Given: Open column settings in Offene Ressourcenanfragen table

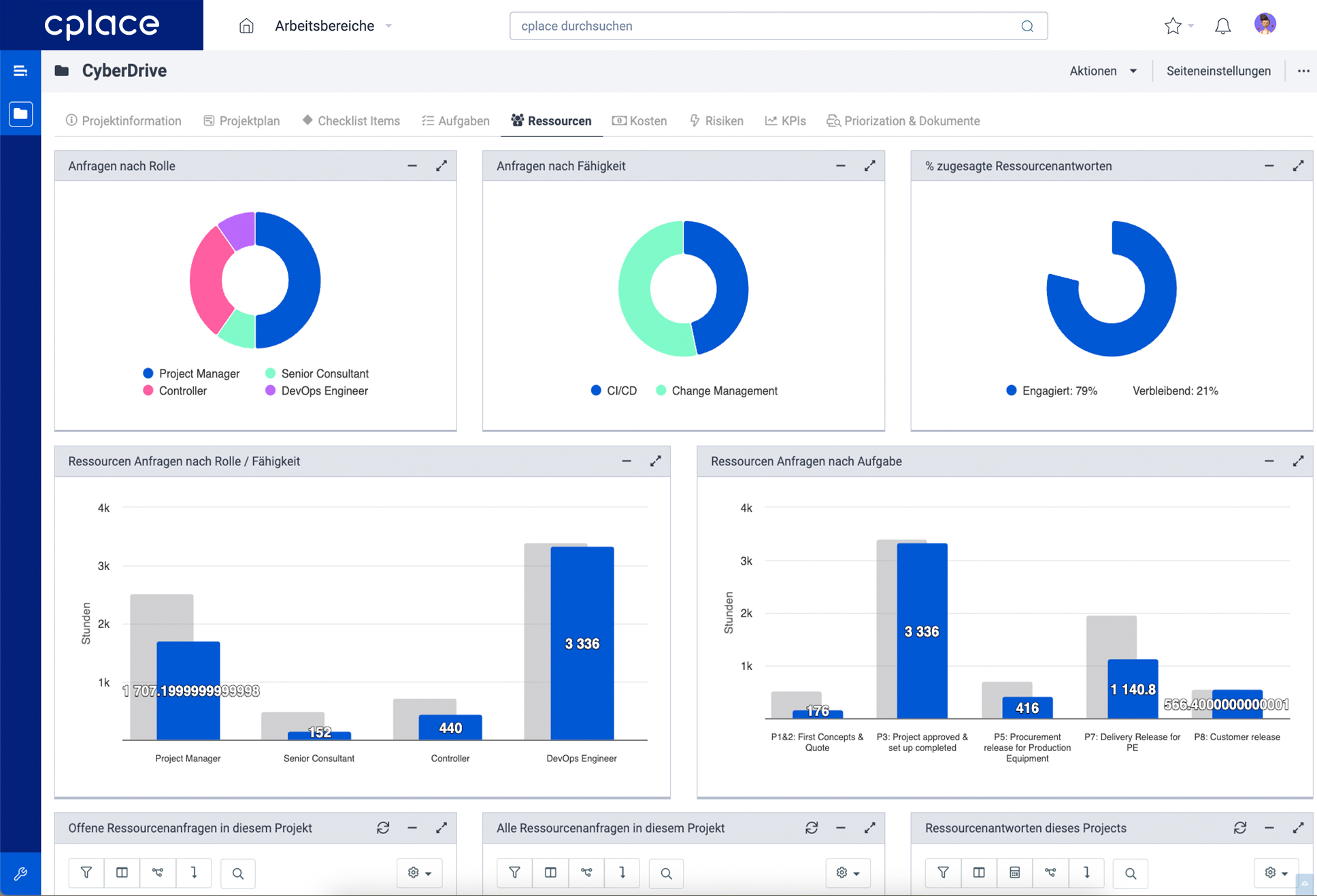Looking at the screenshot, I should pos(122,873).
